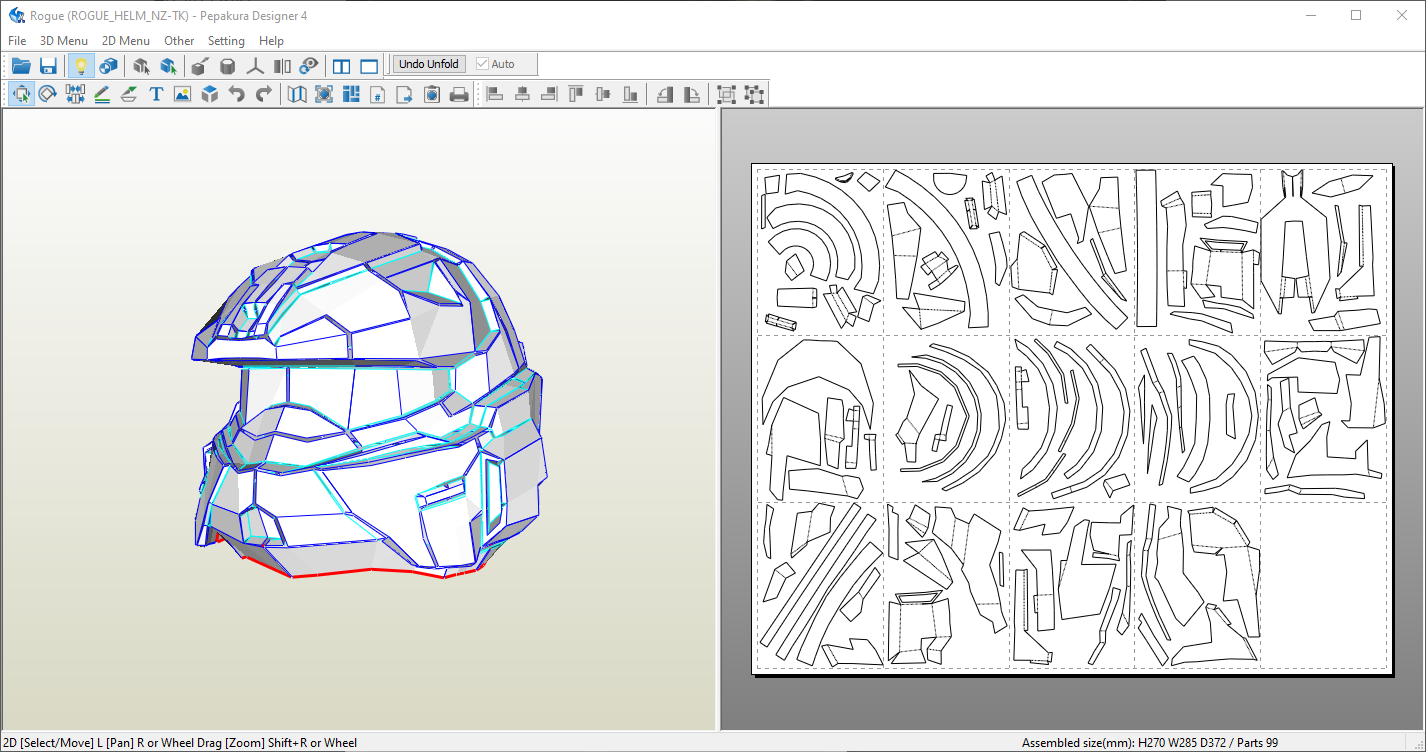This screenshot has height=752, width=1426.
Task: Save the project with the floppy disk icon
Action: [x=48, y=66]
